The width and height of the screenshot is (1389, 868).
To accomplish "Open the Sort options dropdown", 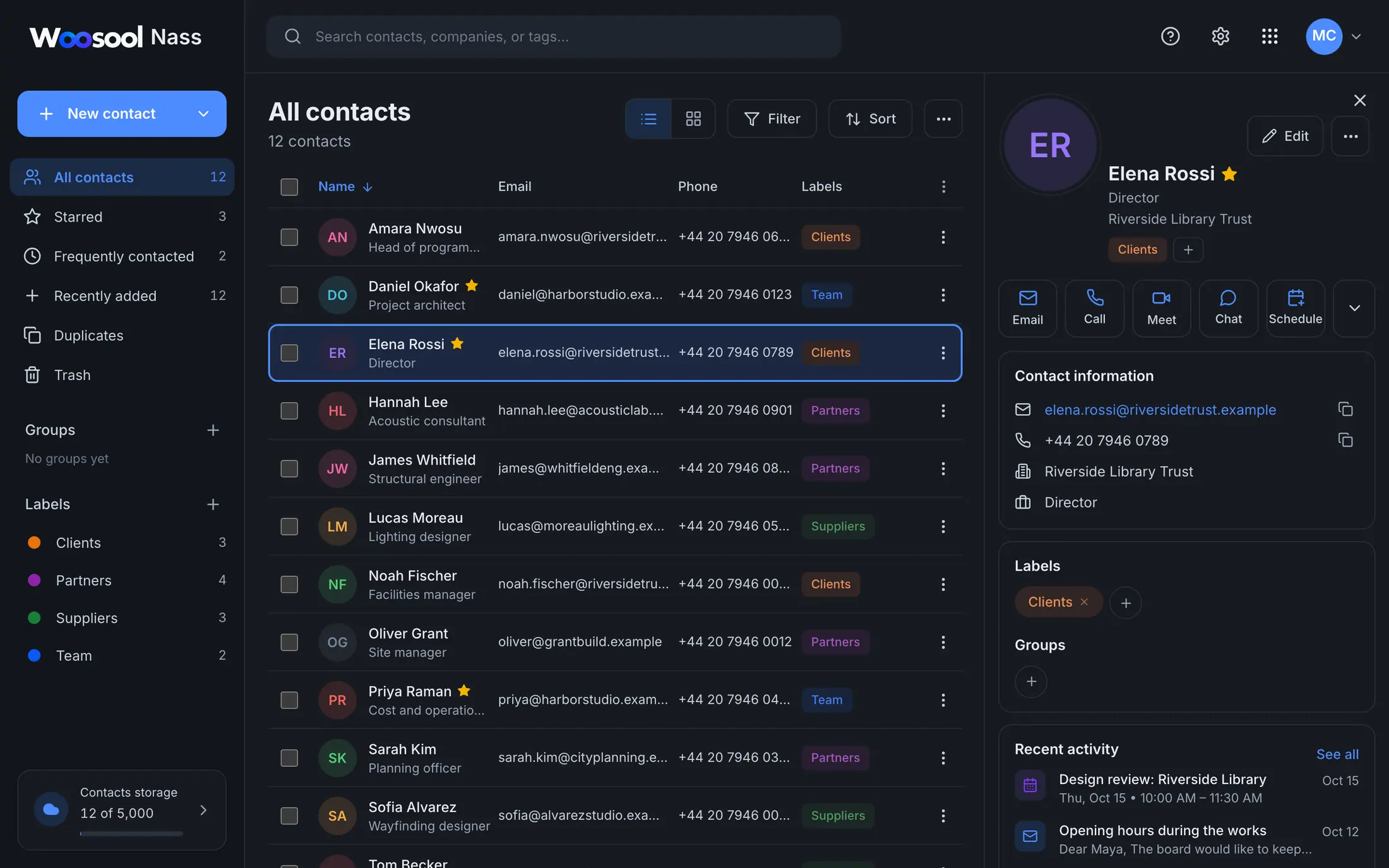I will pyautogui.click(x=870, y=119).
